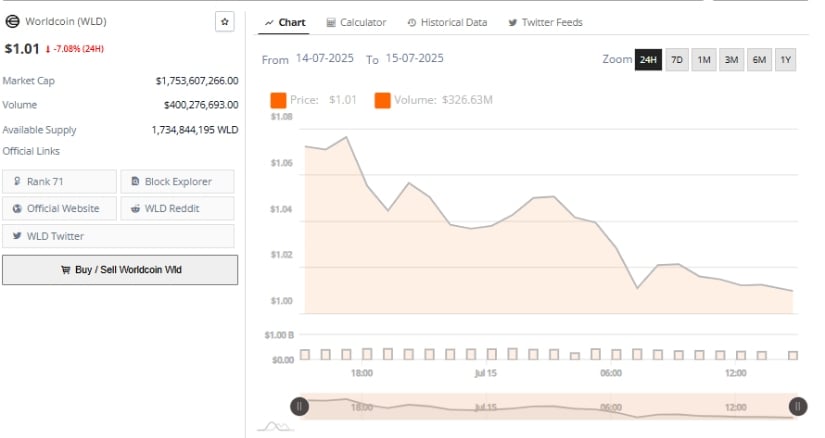Click the Block Explorer document icon
The height and width of the screenshot is (438, 825).
point(135,182)
